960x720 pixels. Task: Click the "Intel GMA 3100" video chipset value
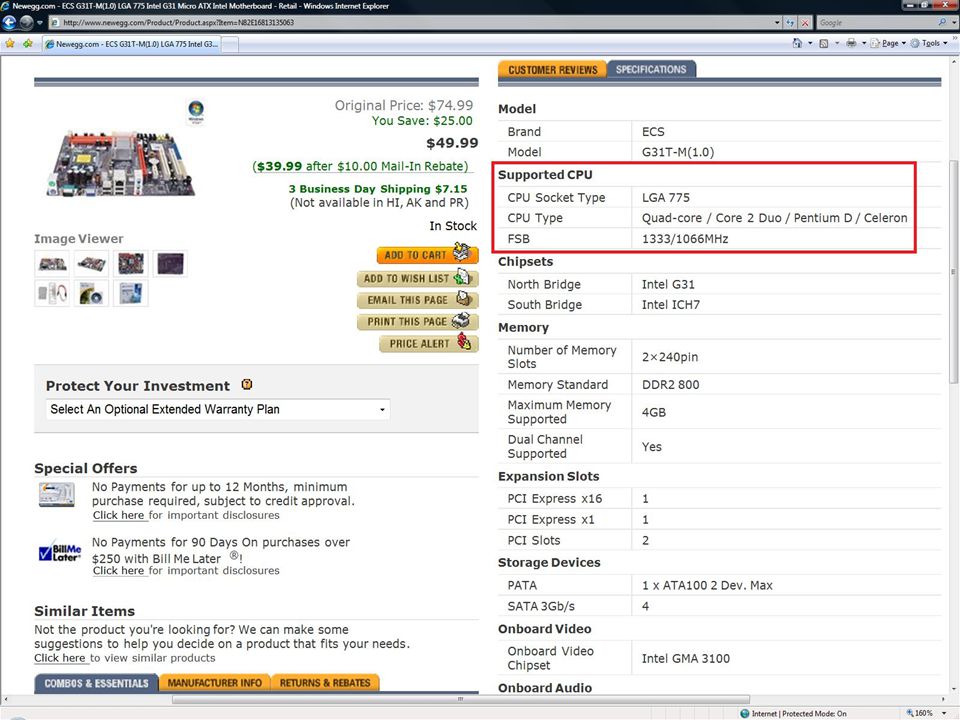point(686,659)
